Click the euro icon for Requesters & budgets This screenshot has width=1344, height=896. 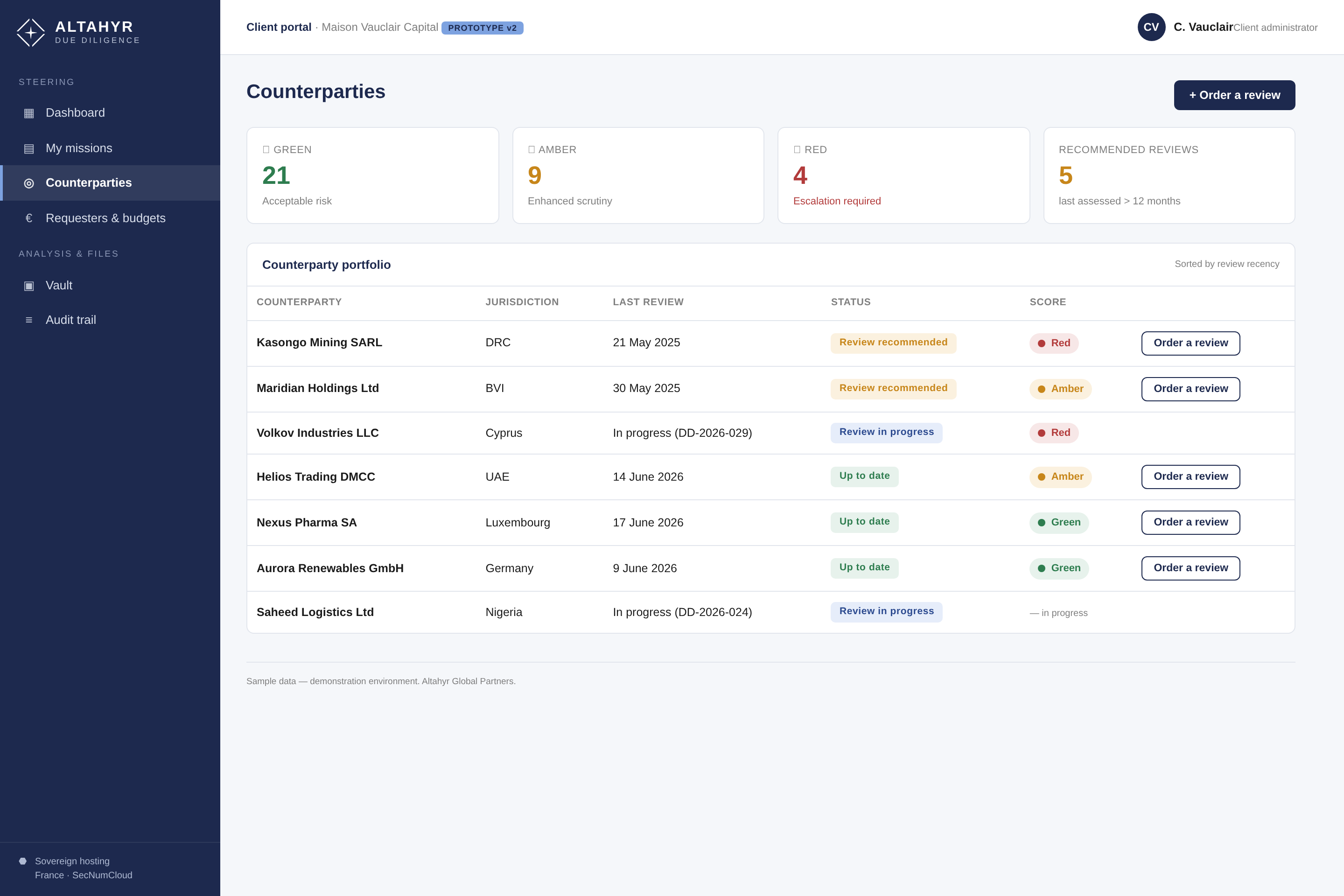click(x=28, y=218)
